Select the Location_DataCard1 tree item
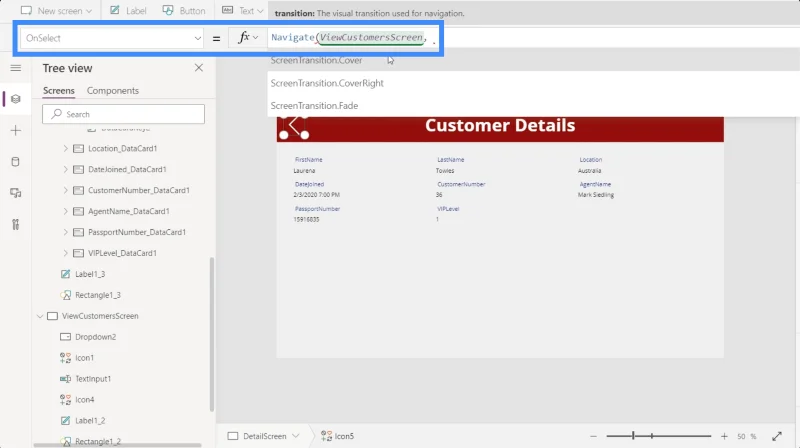The height and width of the screenshot is (448, 800). (122, 148)
